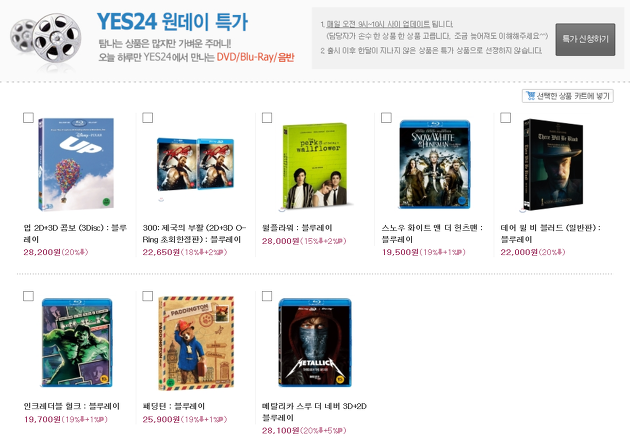630x444 pixels.
Task: Click the shopping cart icon
Action: click(x=530, y=96)
